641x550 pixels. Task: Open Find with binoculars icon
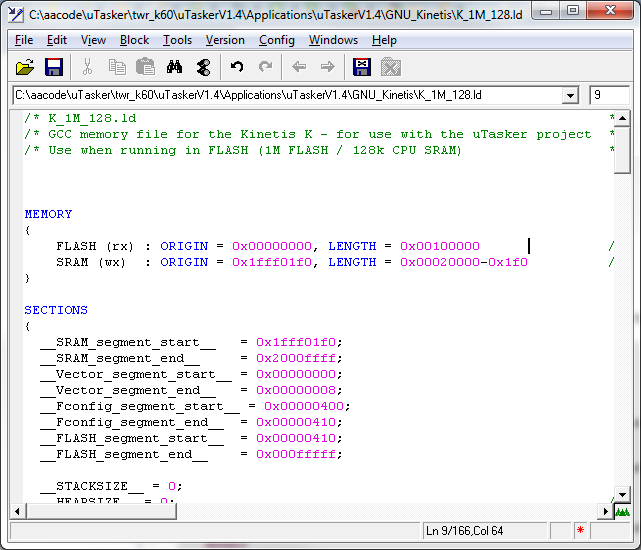coord(175,67)
